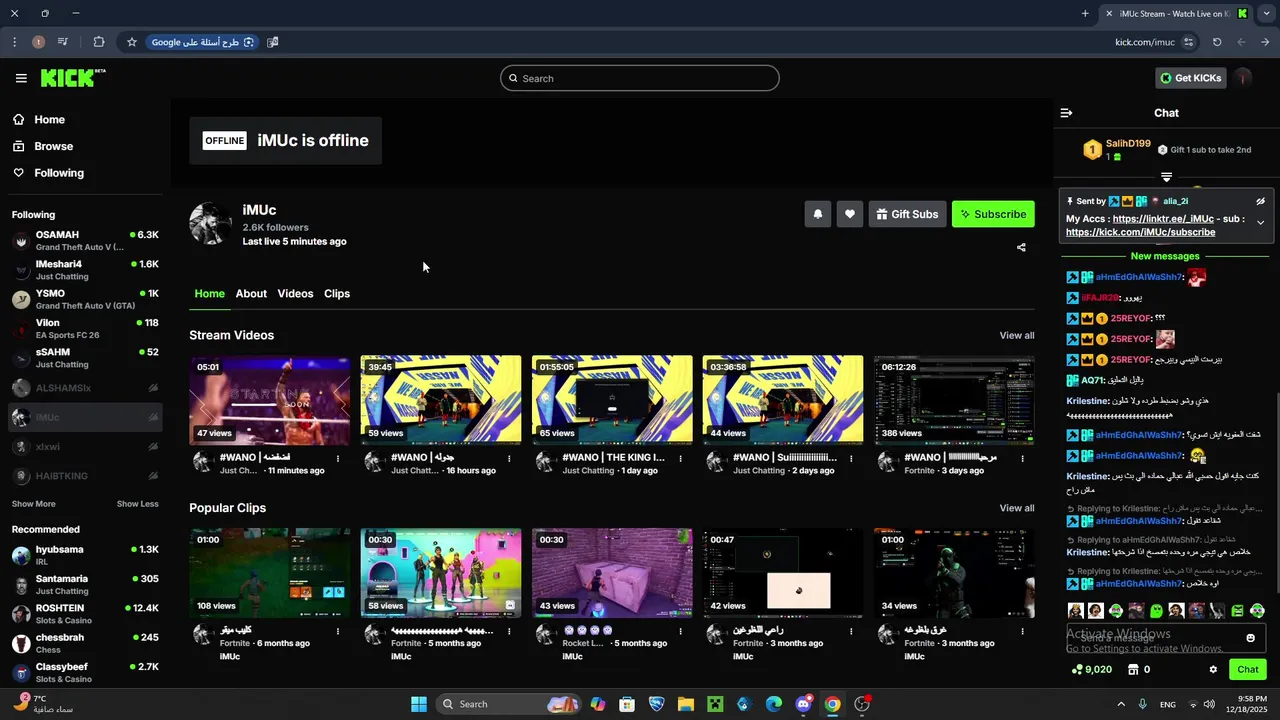
Task: Click Show Less in Following list
Action: 138,504
